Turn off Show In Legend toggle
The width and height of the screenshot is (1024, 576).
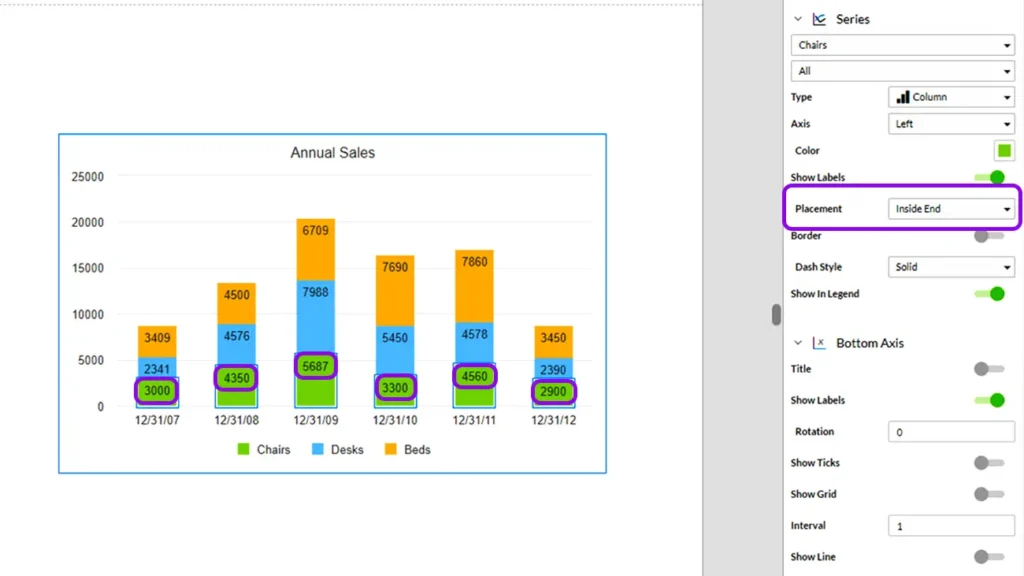(989, 294)
